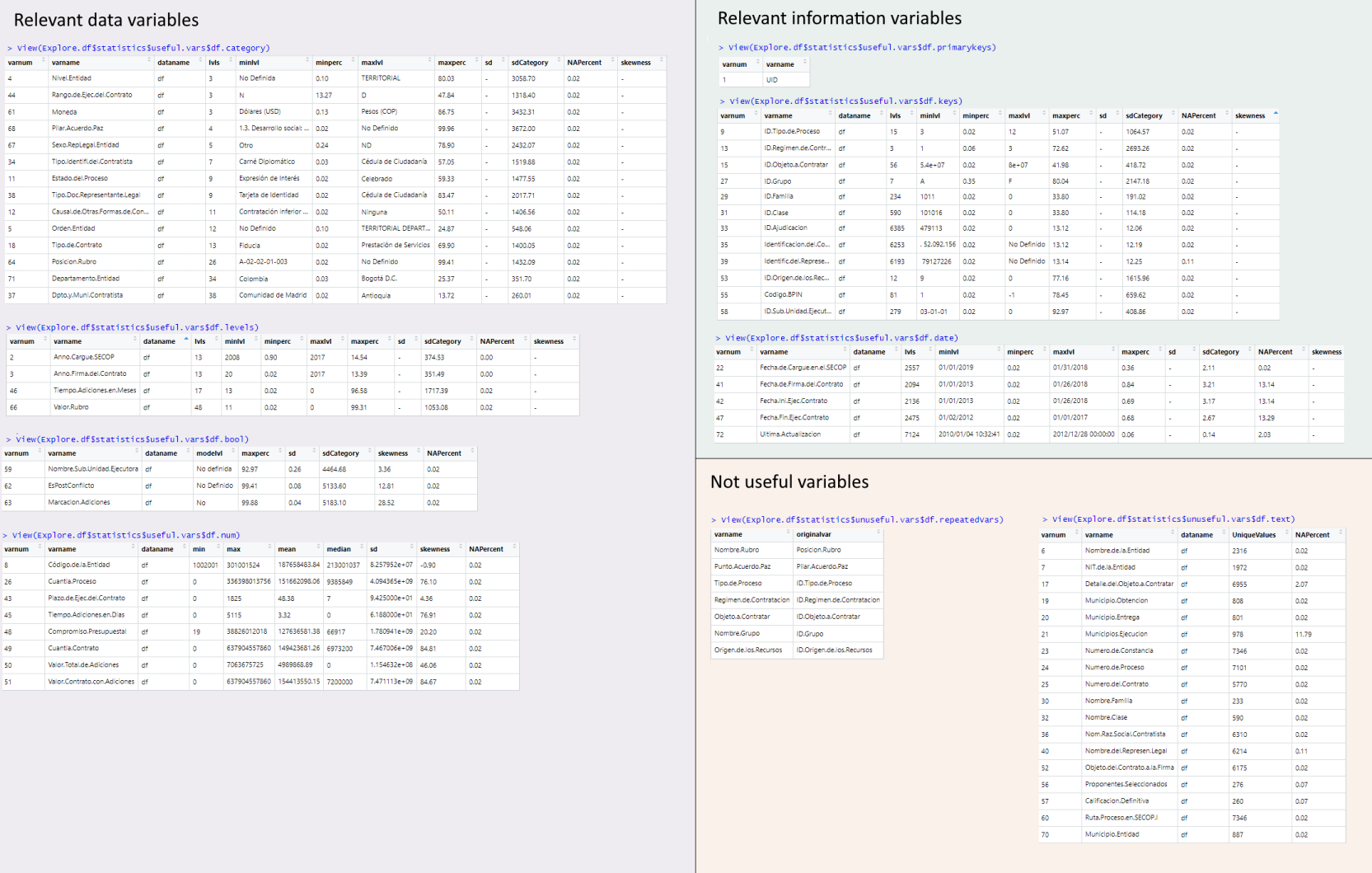Click modelvl header in df.bool table

(x=209, y=453)
